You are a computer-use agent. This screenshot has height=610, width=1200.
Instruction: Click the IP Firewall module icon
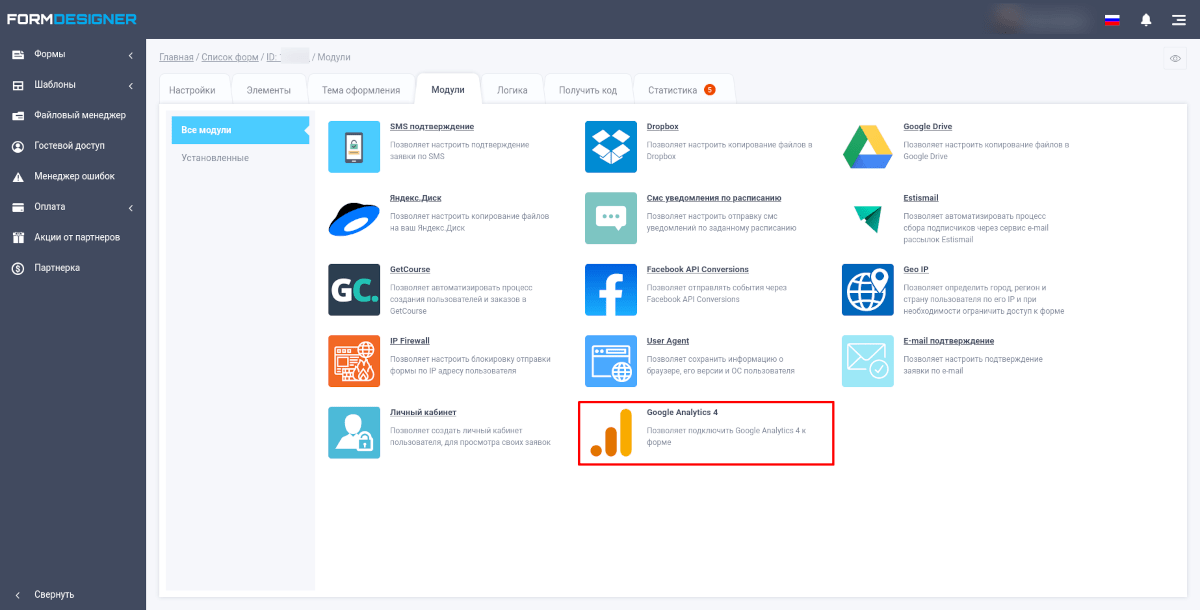coord(354,361)
